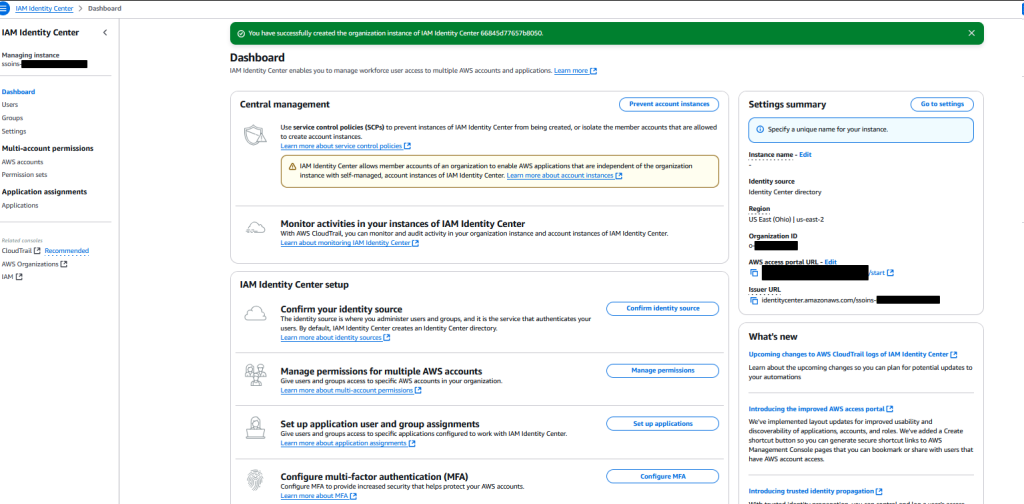
Task: Click the cloud monitoring icon beside CloudTrail section
Action: coord(255,228)
